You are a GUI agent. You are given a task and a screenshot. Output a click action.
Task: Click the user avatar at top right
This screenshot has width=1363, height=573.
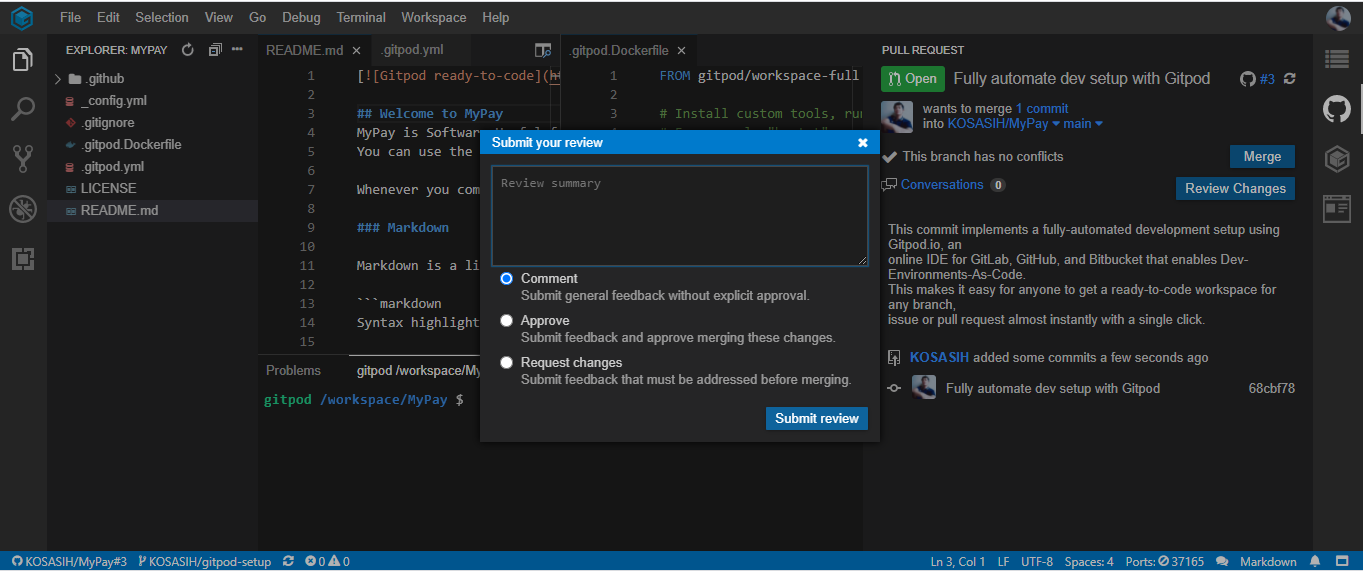pos(1338,17)
